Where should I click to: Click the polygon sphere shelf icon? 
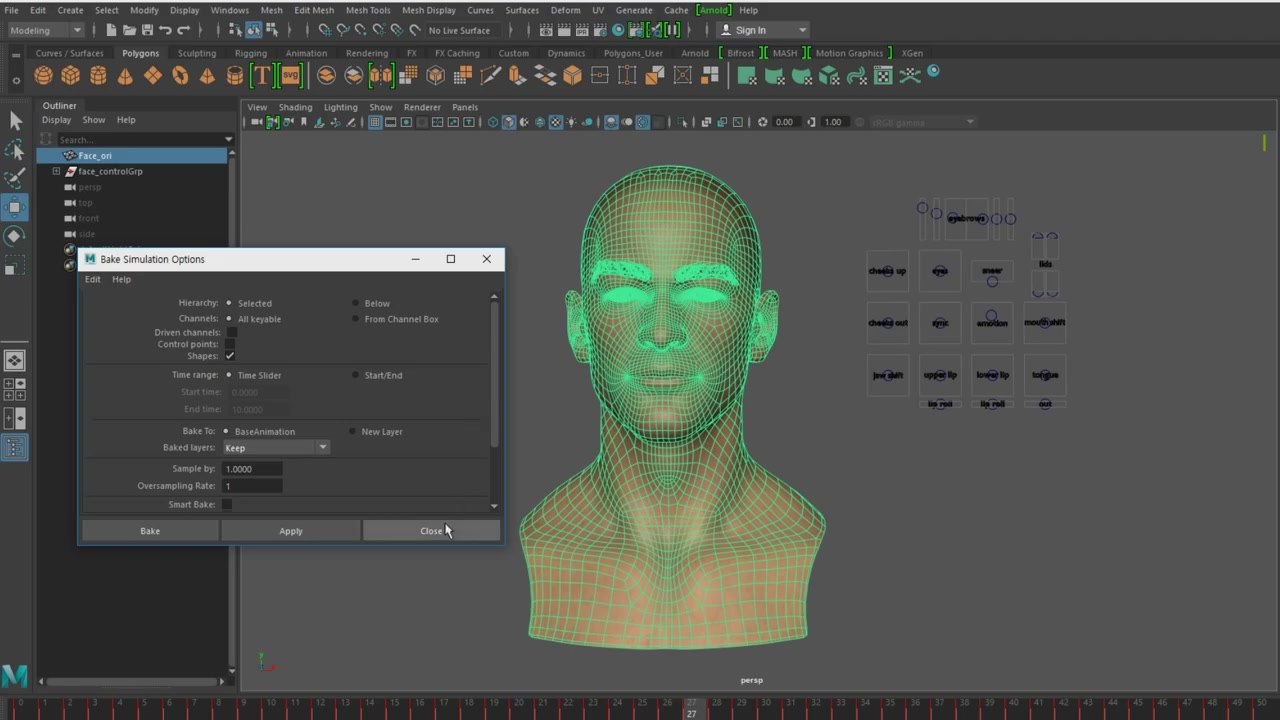click(43, 76)
